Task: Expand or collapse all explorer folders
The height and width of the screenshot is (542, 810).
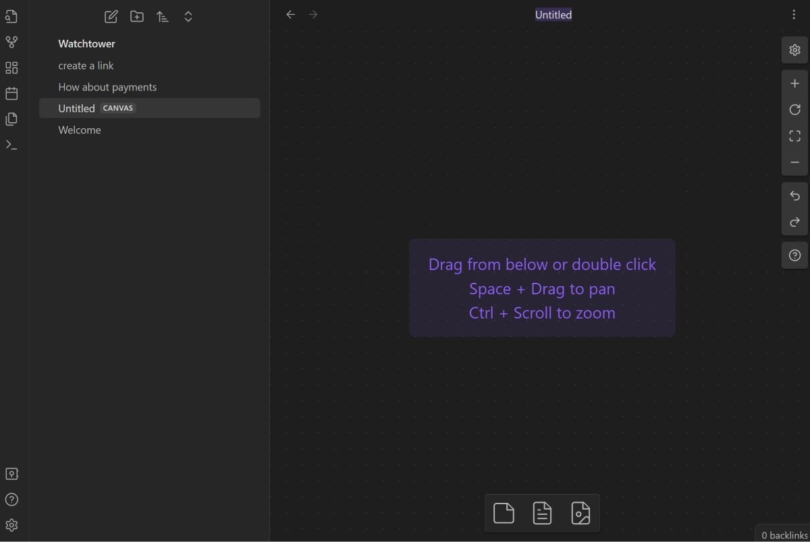Action: click(188, 16)
